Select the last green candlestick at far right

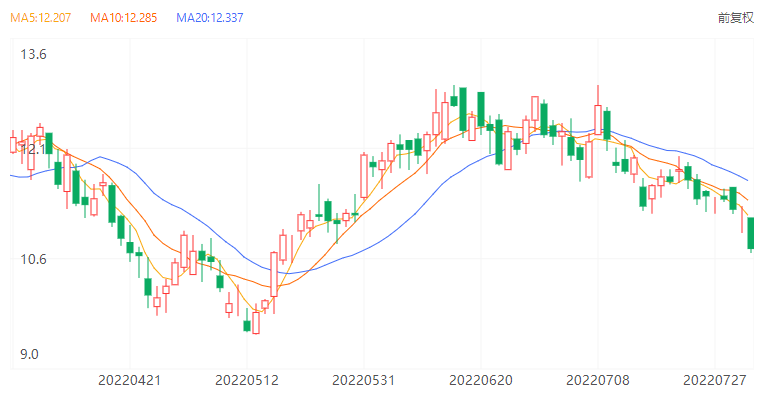751,233
